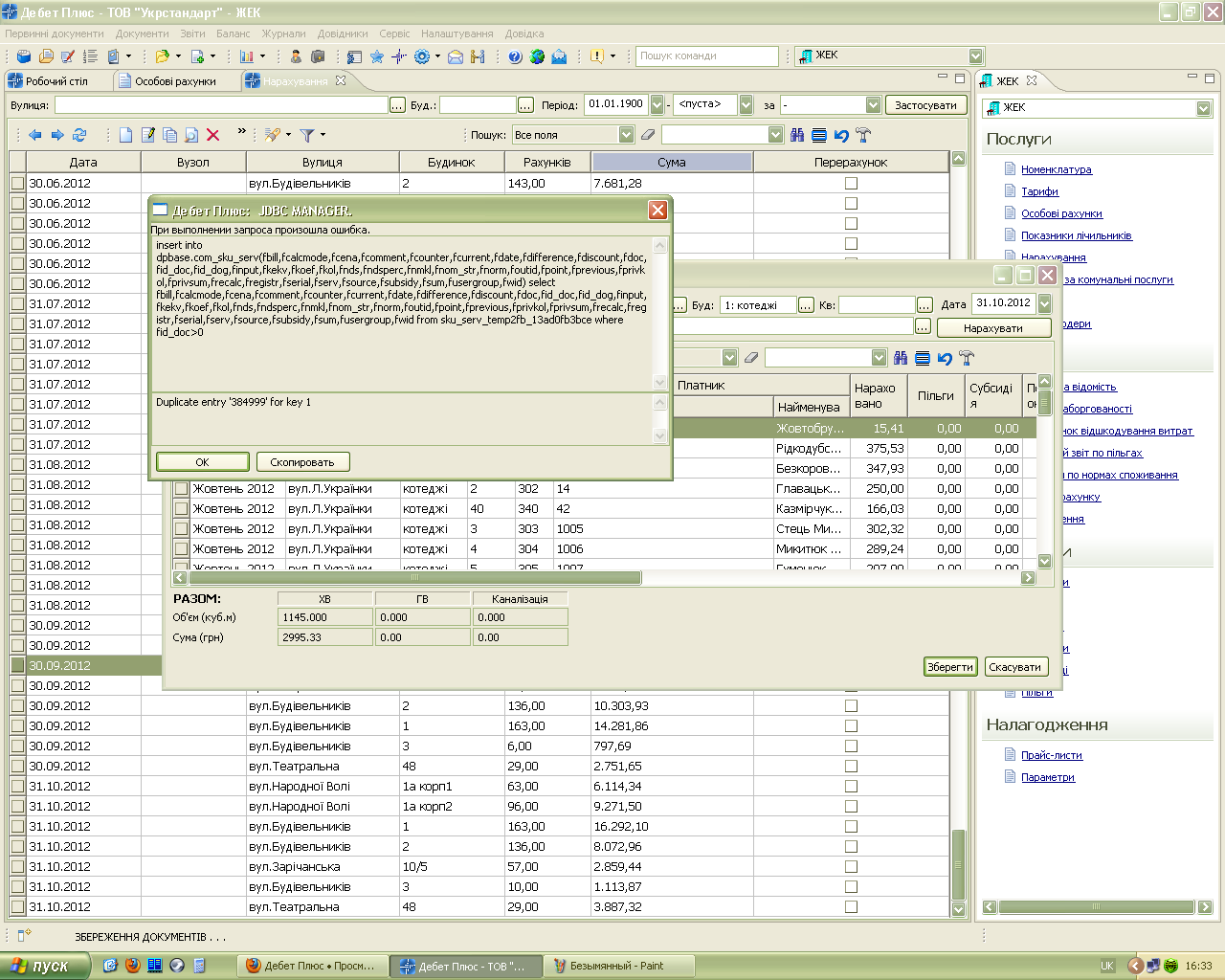The height and width of the screenshot is (980, 1225).
Task: Open ЖЕK combo in the right side panel
Action: (x=1204, y=108)
